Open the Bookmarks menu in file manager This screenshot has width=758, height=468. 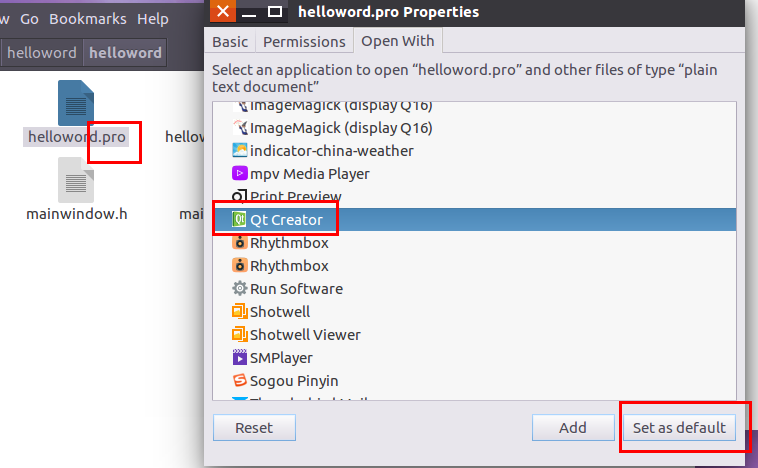[x=87, y=19]
